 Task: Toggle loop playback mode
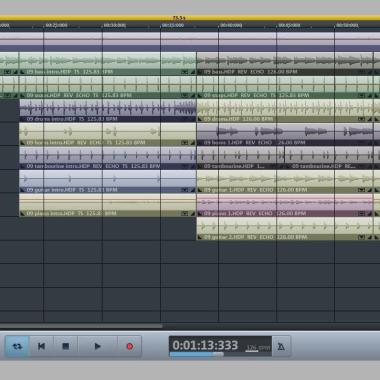[x=17, y=347]
